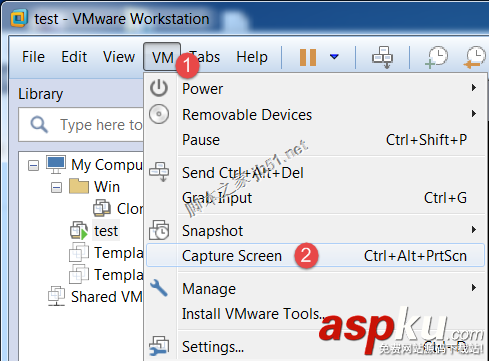Click the My Computer monitor icon
The width and height of the screenshot is (489, 361).
click(56, 164)
